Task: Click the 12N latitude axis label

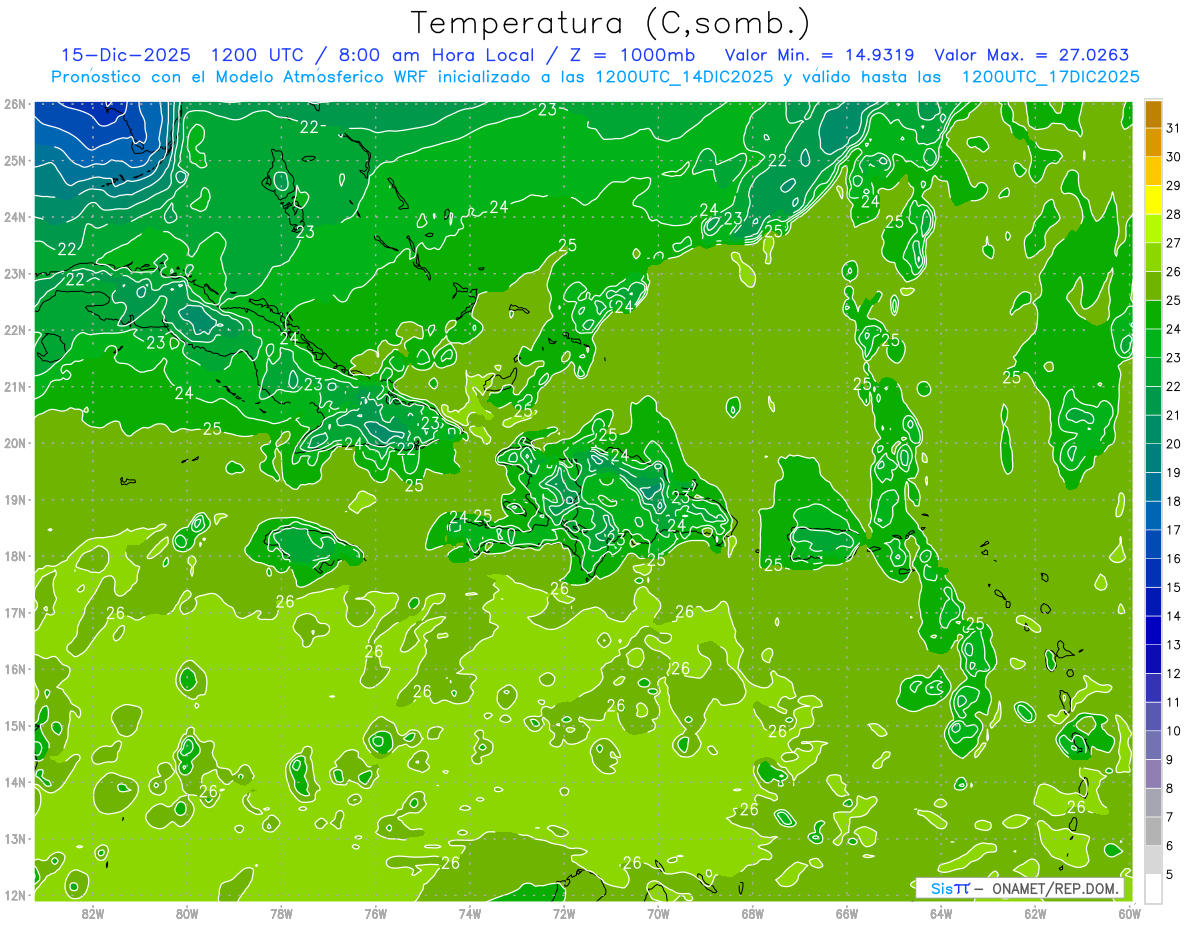Action: (x=15, y=895)
